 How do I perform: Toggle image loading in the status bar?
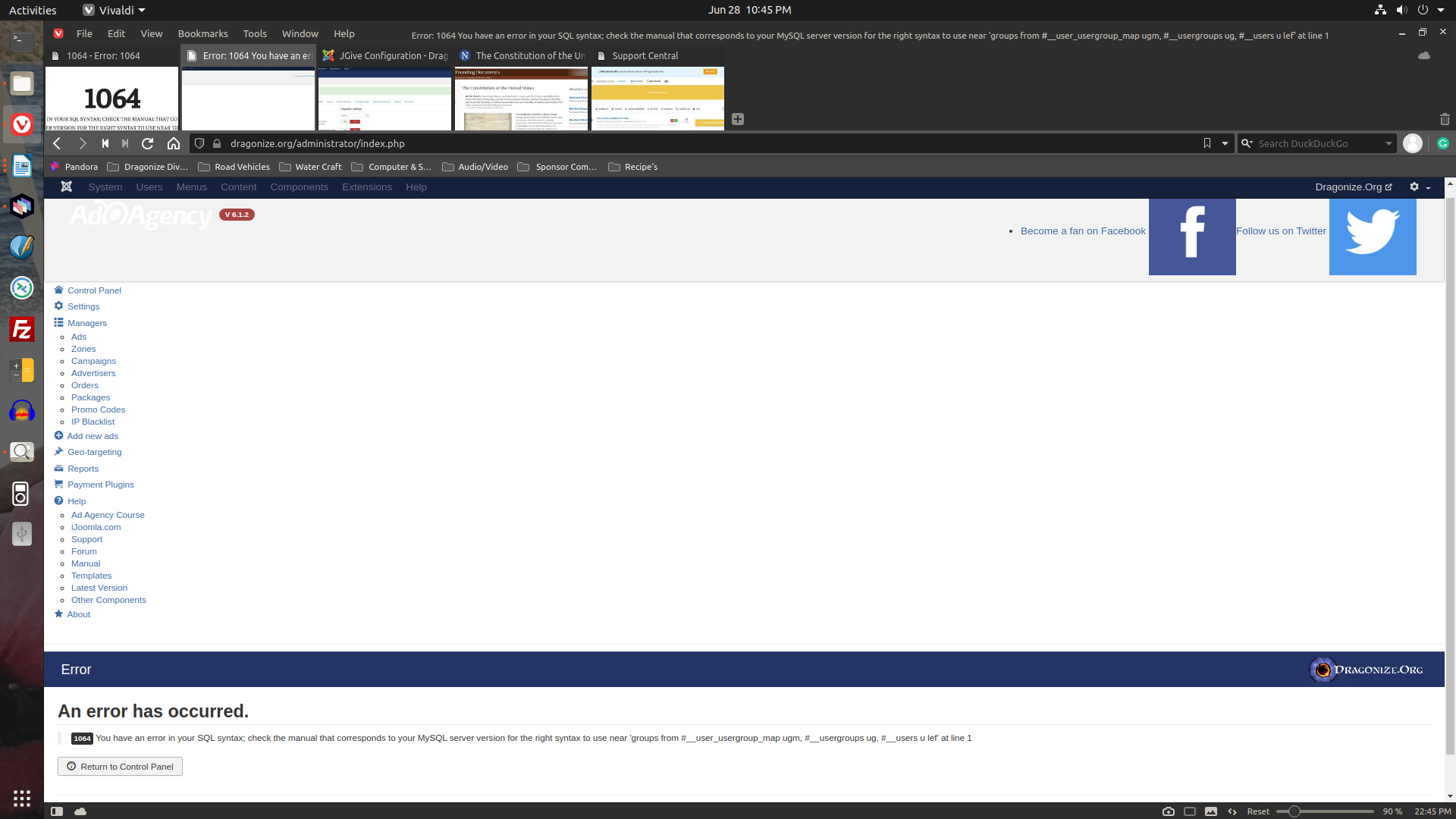tap(1211, 811)
